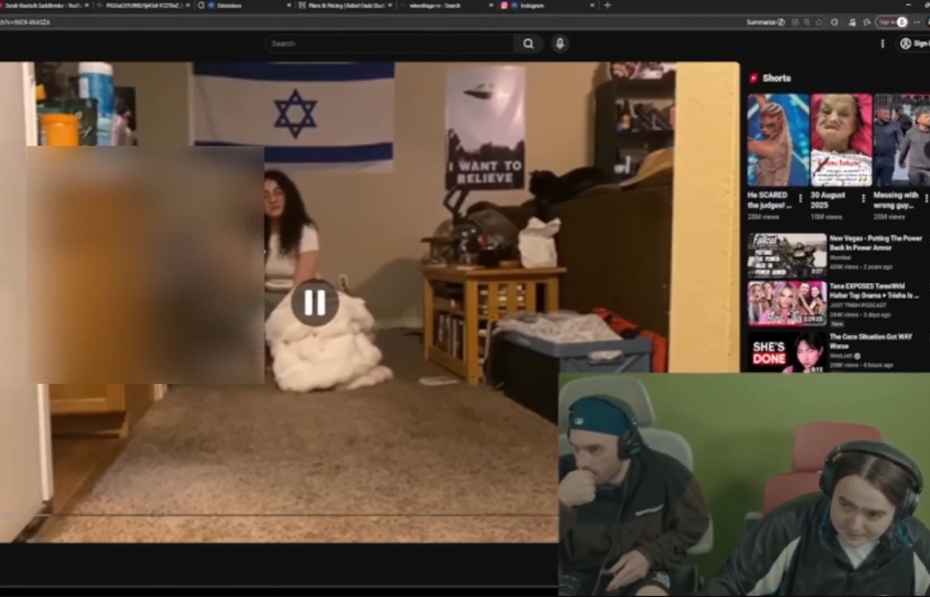Open 'SHE'S DONE' video thumbnail
Viewport: 930px width, 597px height.
[x=786, y=352]
